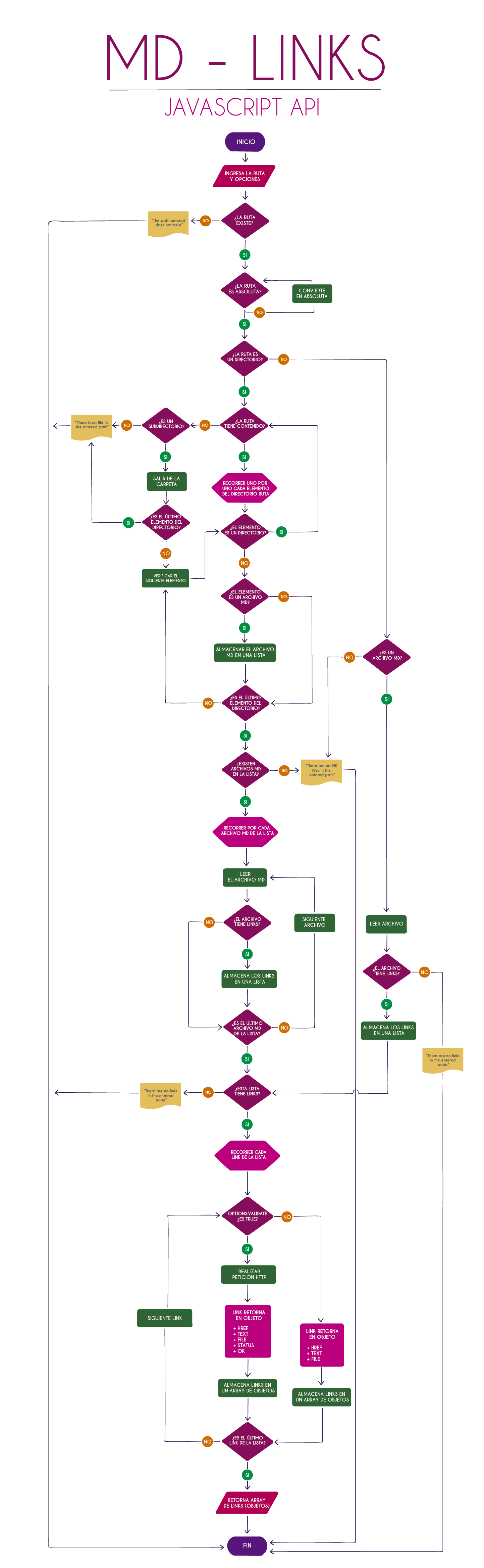Click the NO circle beside '¿LA RUTA EXISTE?'
484x1568 pixels.
coord(206,220)
